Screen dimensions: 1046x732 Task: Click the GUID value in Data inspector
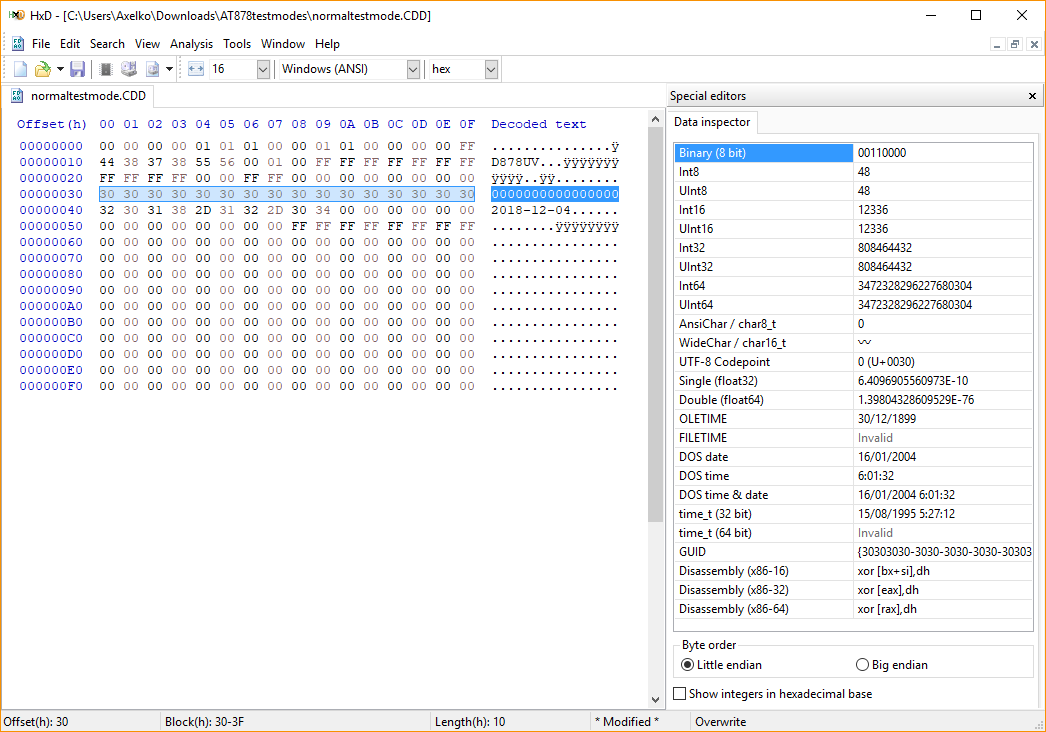[944, 553]
